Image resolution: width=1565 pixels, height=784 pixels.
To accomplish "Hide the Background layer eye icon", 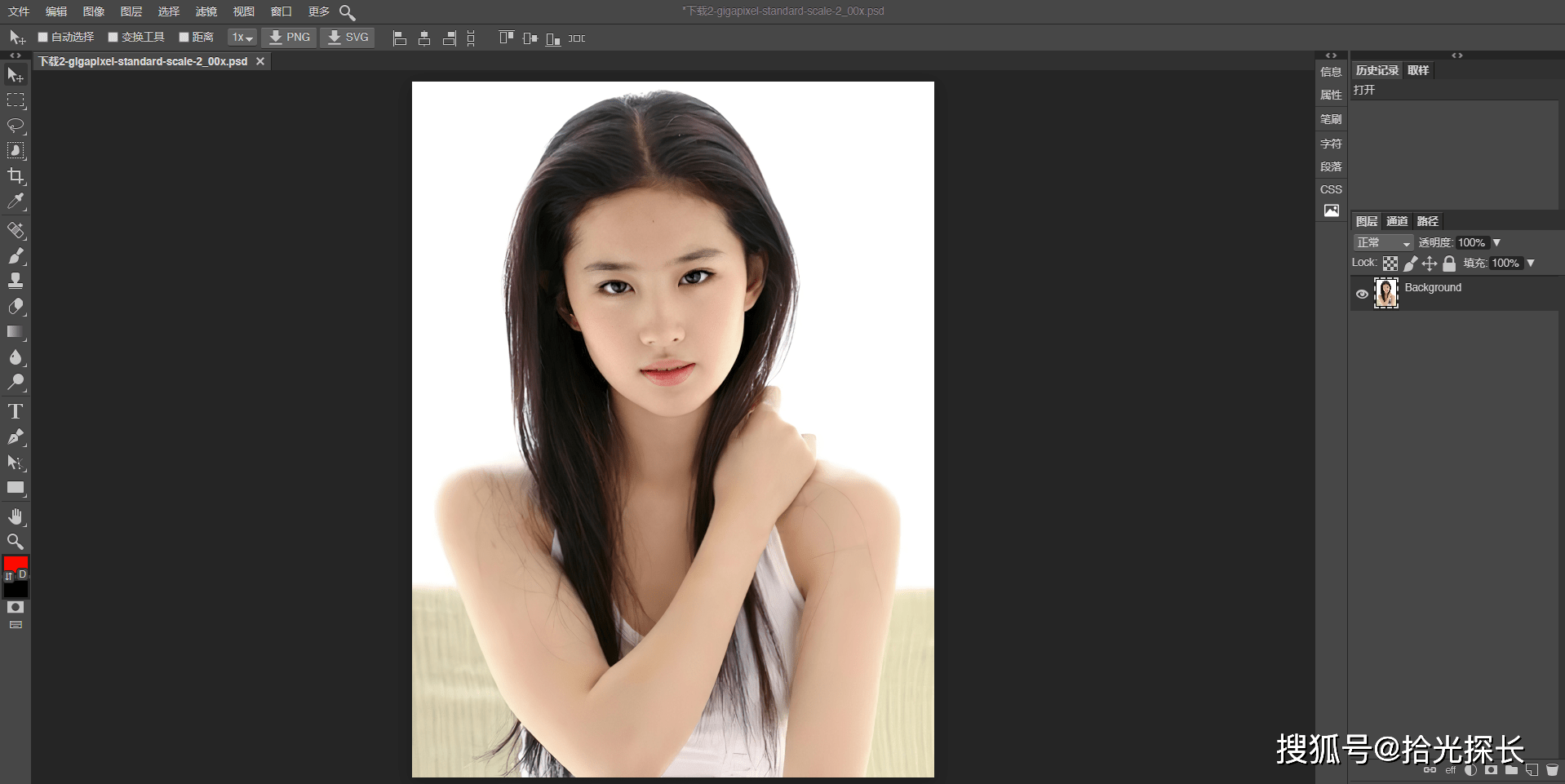I will click(x=1362, y=294).
